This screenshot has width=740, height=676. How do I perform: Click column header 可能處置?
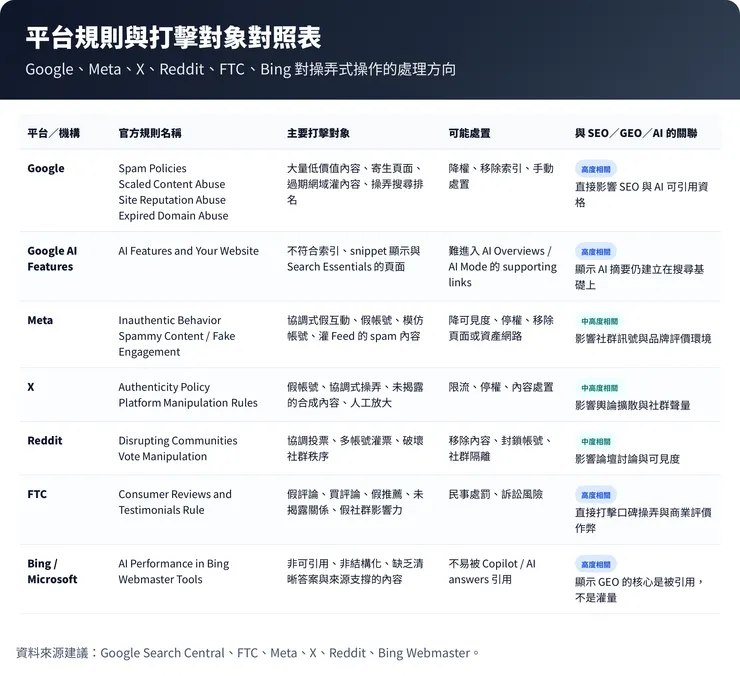coord(469,133)
